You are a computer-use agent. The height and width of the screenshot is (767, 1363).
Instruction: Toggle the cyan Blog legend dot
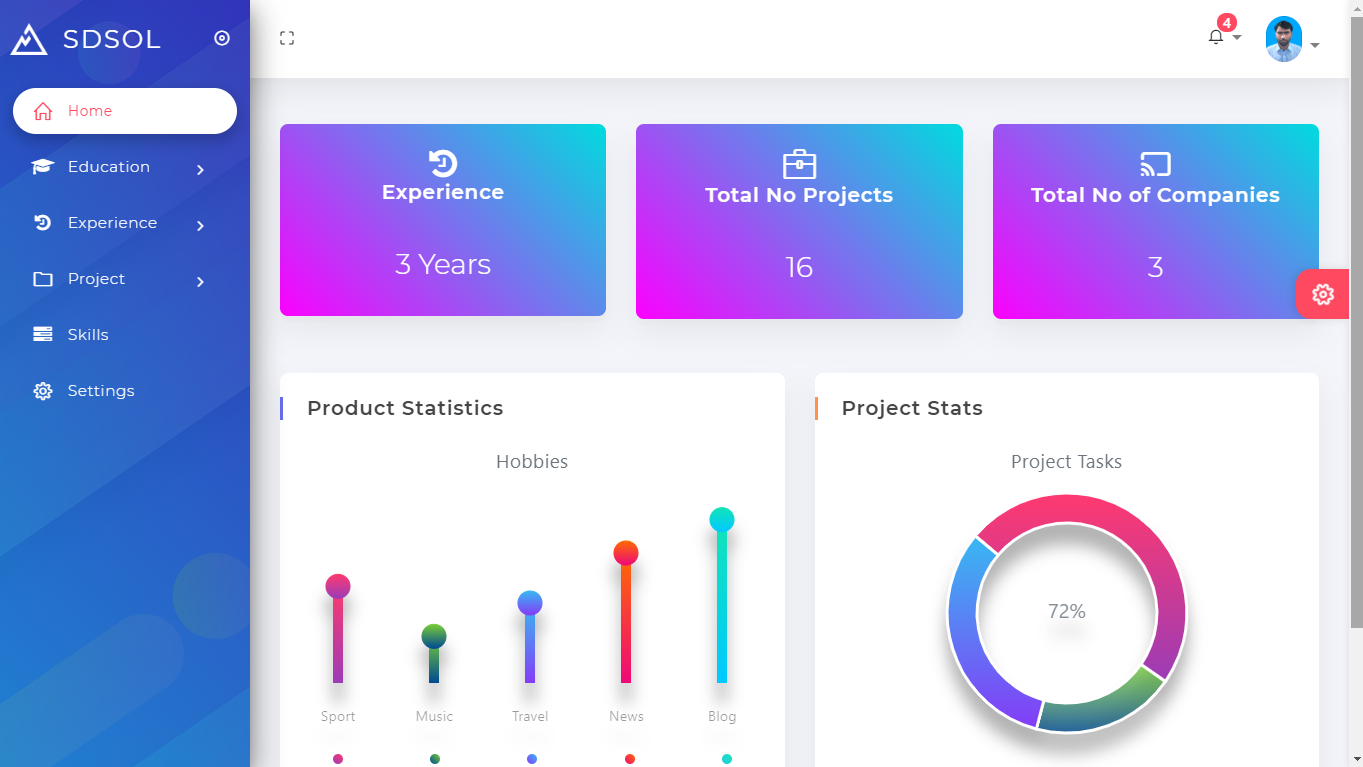tap(727, 759)
